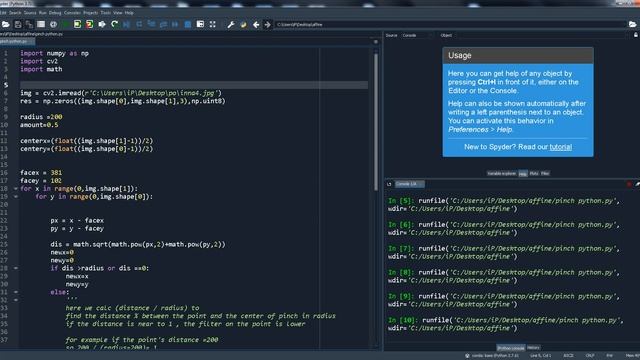Open the Search menu
The width and height of the screenshot is (640, 360).
tap(15, 13)
